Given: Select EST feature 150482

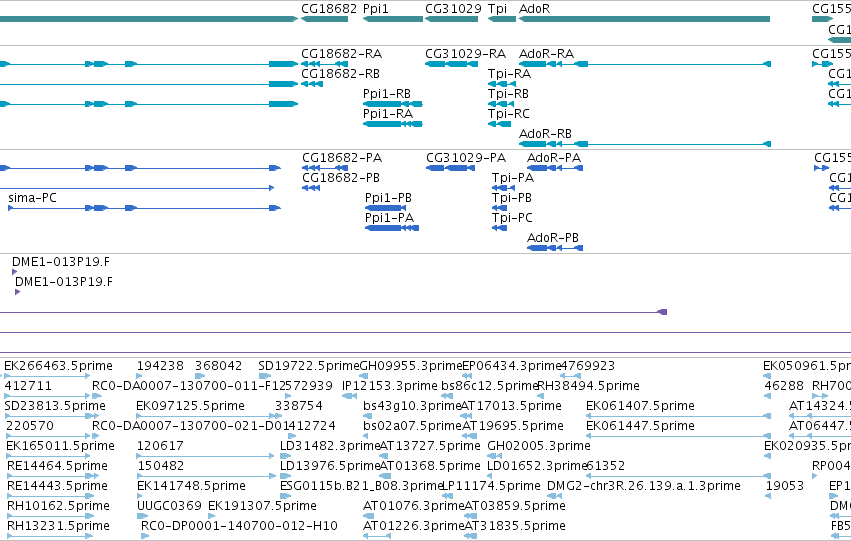Looking at the screenshot, I should click(x=207, y=476).
